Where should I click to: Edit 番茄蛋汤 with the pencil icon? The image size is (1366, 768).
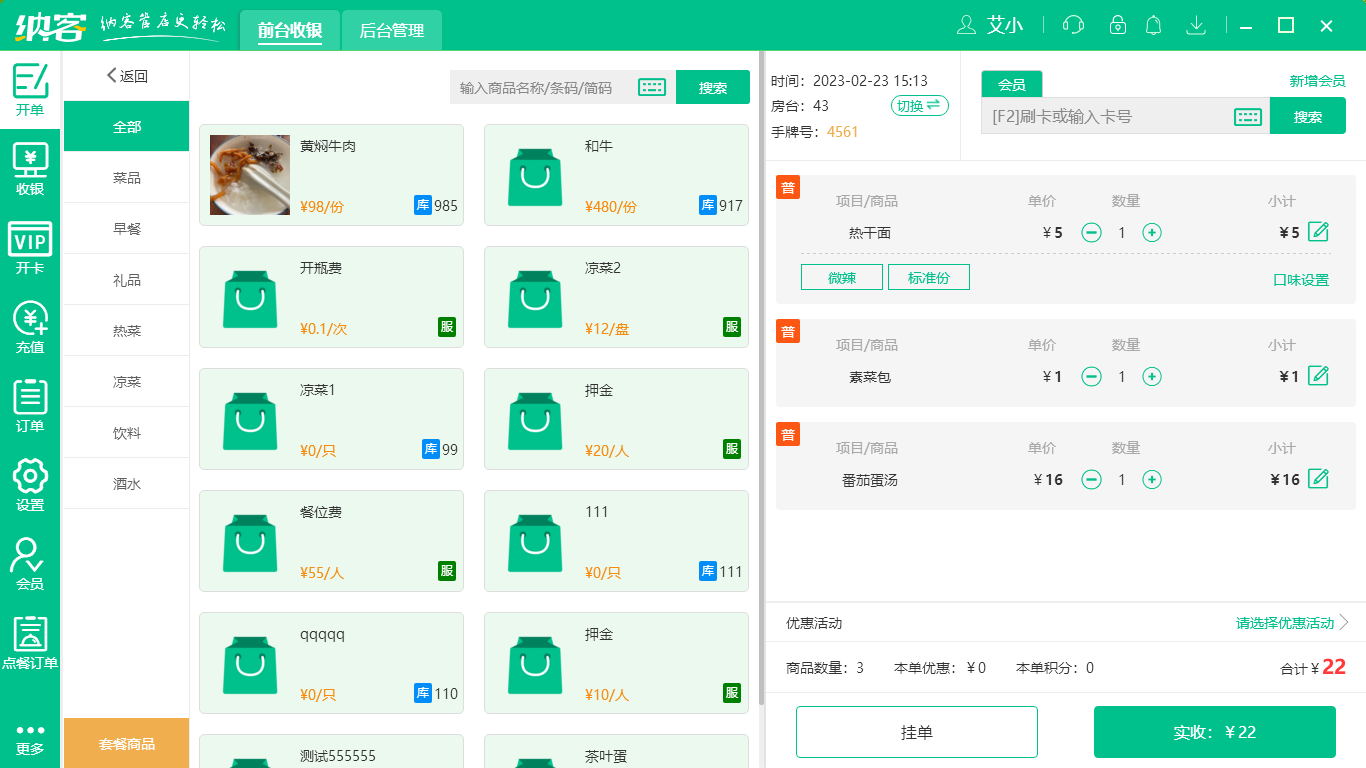1319,479
